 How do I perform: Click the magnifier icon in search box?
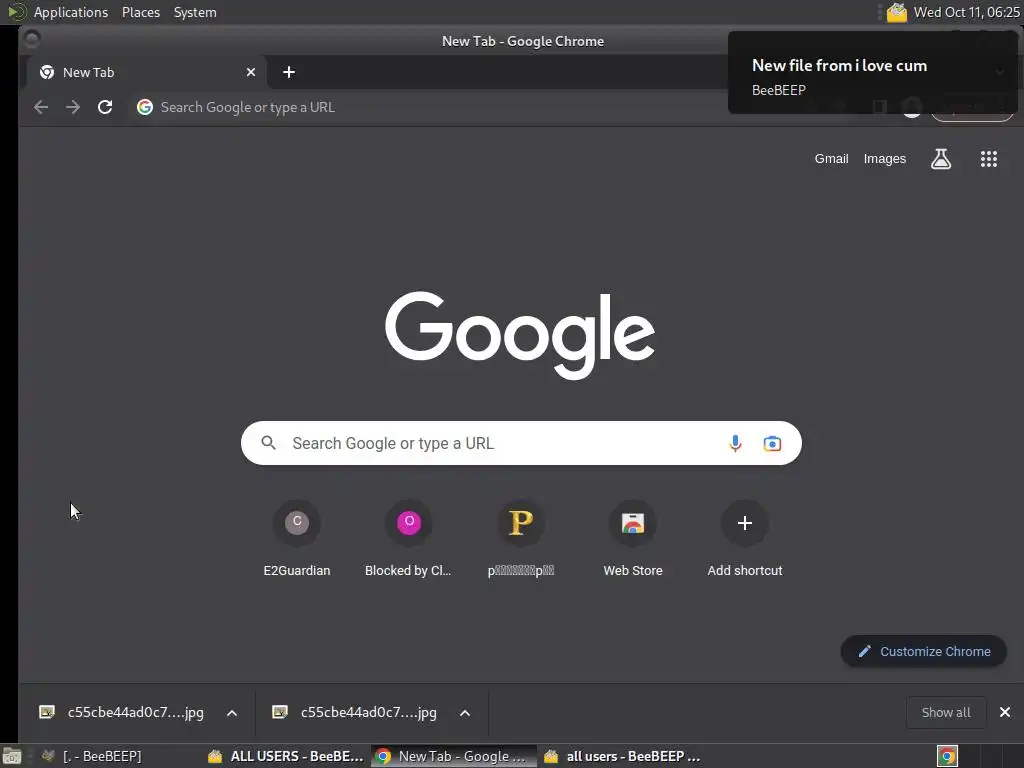pos(268,443)
